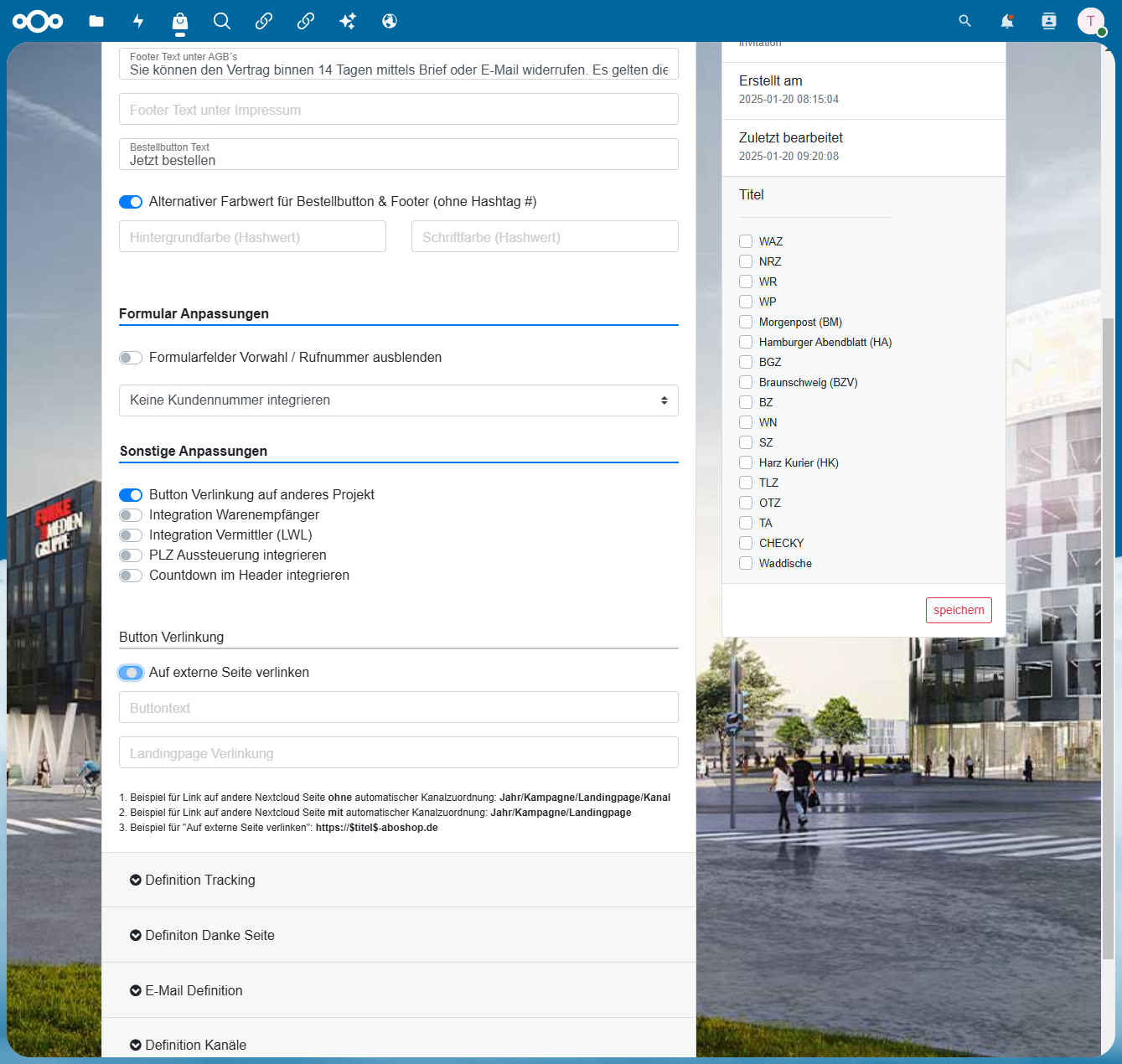Check the Braunschweig (BZV) checkbox
The image size is (1122, 1064).
click(x=746, y=382)
